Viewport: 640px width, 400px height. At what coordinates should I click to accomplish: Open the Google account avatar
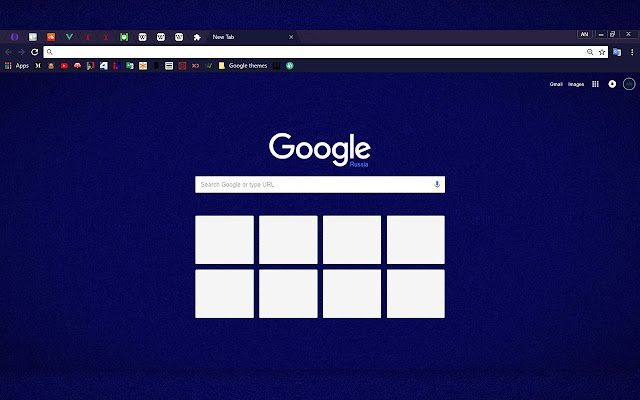[x=629, y=84]
